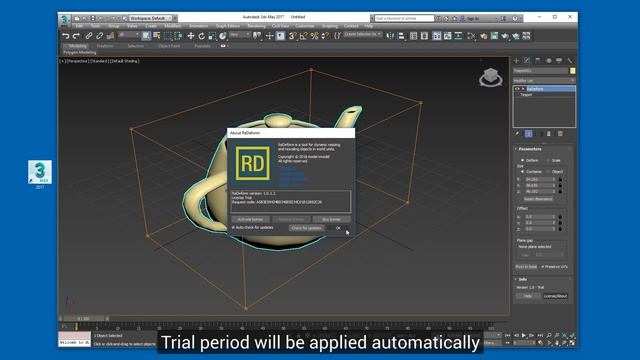Choose the Select and Rotate tool
The height and width of the screenshot is (360, 640).
tap(202, 36)
